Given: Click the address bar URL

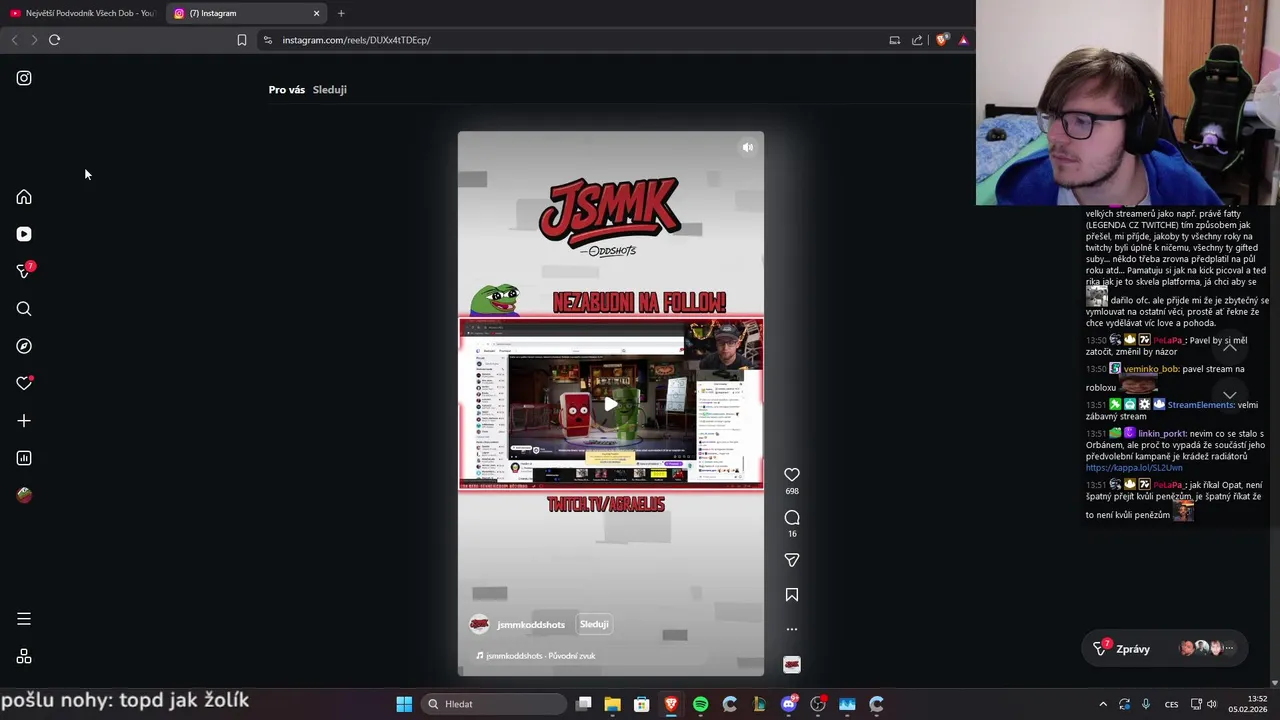Looking at the screenshot, I should 356,40.
